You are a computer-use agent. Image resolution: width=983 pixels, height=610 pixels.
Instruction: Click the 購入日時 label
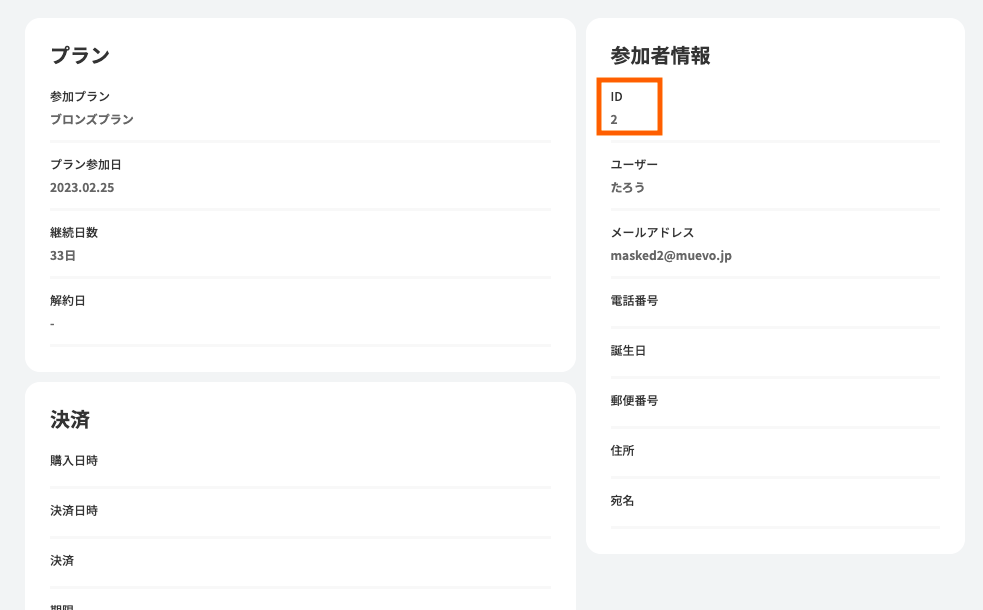[x=74, y=461]
